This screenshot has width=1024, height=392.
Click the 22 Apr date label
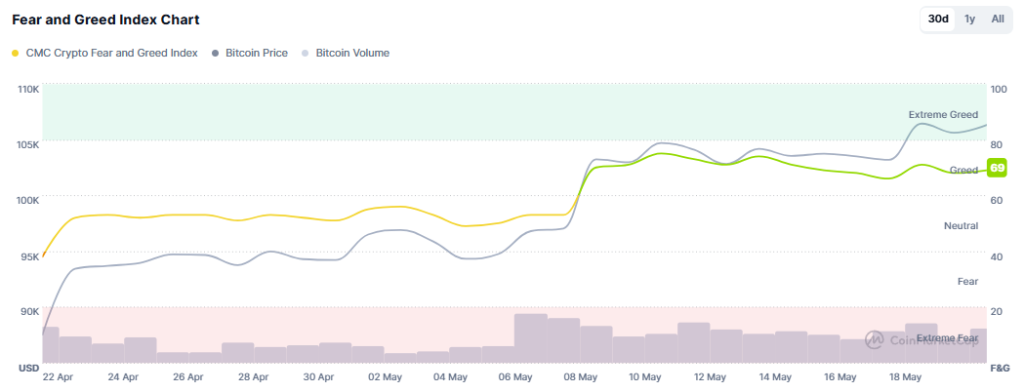pyautogui.click(x=58, y=378)
